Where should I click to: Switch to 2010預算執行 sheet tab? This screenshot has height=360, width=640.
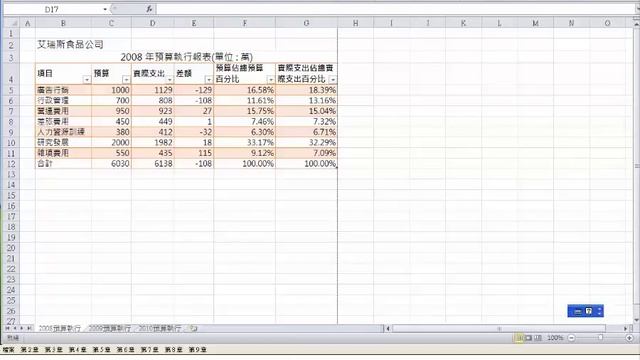point(160,328)
